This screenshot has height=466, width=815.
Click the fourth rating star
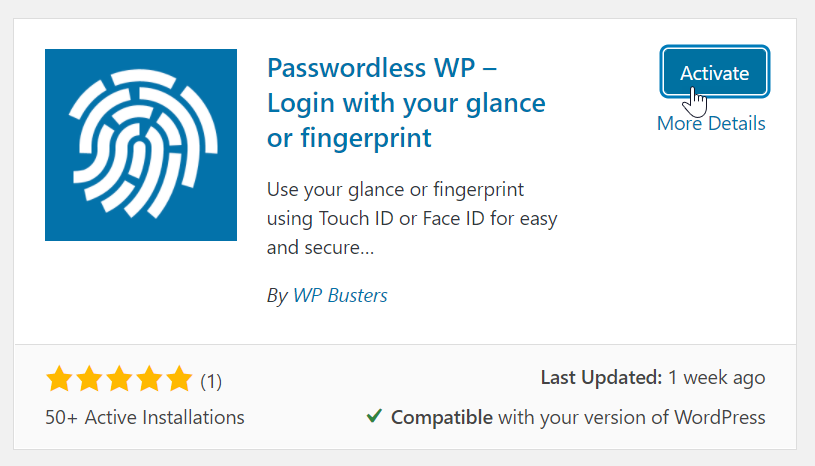click(149, 379)
